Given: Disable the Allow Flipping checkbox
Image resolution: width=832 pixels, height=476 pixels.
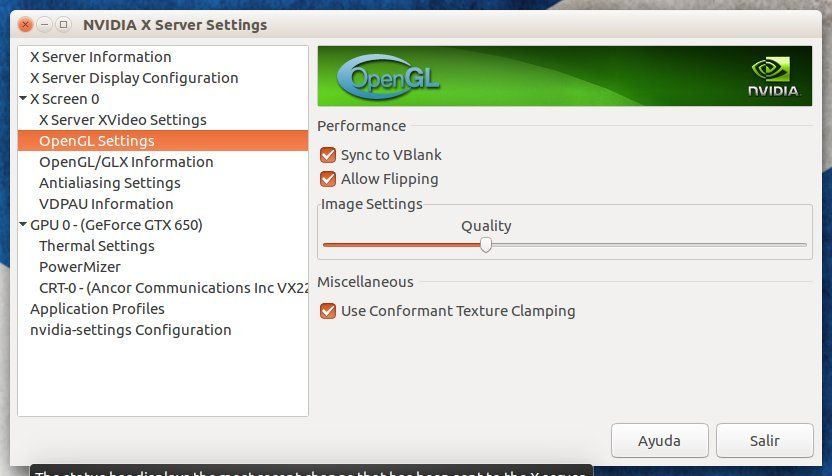Looking at the screenshot, I should click(327, 179).
